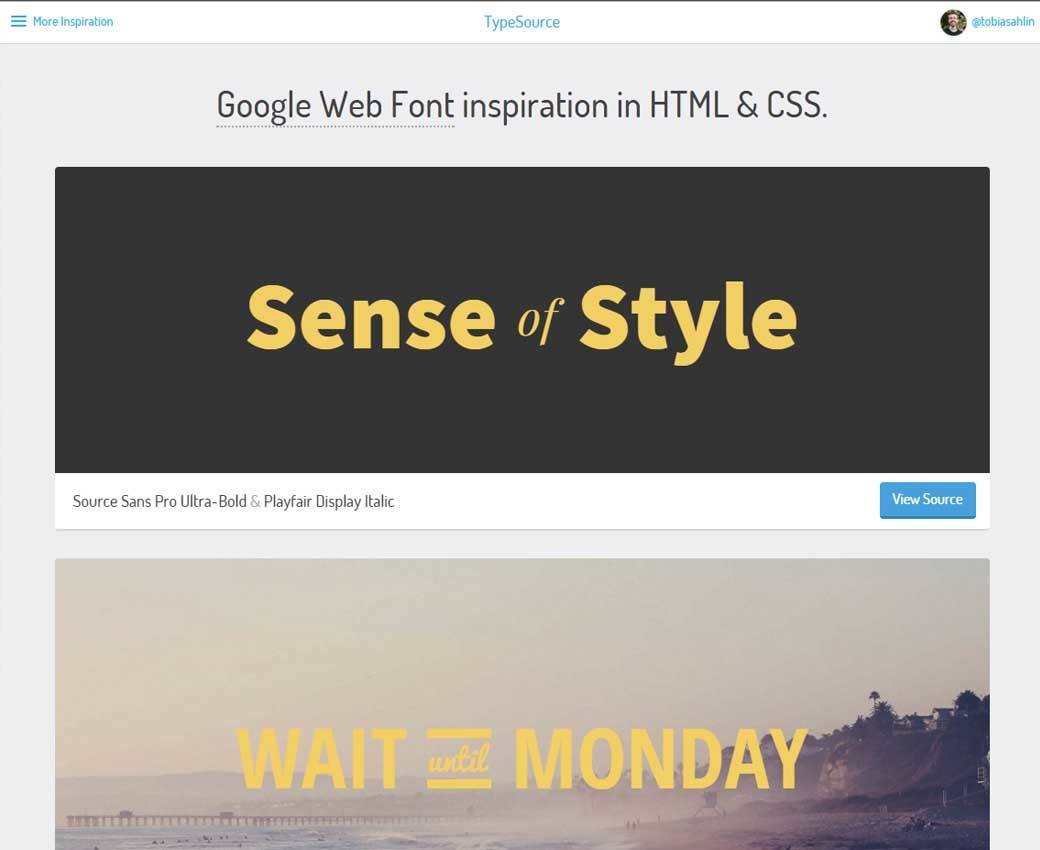The height and width of the screenshot is (850, 1040).
Task: Click the 'until' script emblem icon
Action: 459,760
